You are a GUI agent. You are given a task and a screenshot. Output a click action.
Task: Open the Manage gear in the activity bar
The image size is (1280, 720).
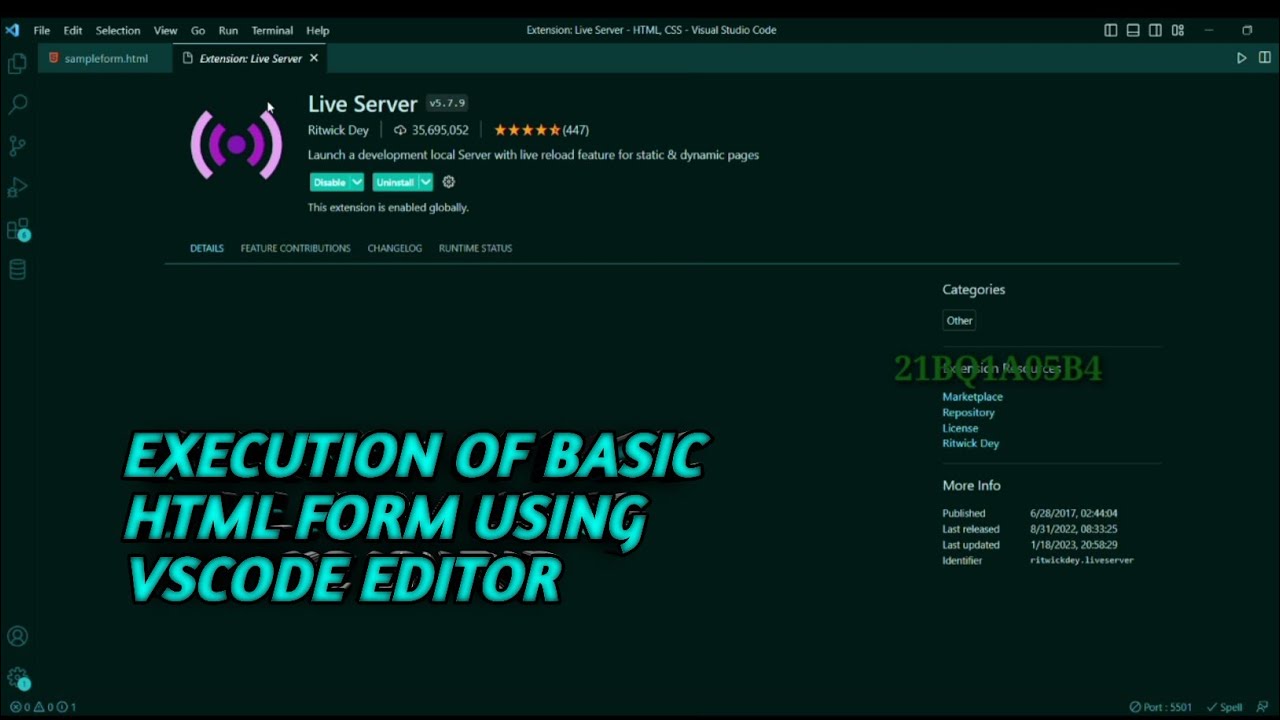tap(17, 678)
